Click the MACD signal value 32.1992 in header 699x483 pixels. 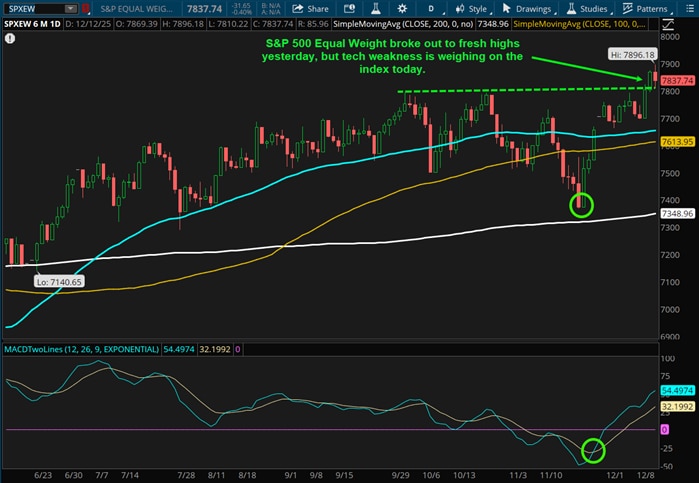click(x=215, y=349)
